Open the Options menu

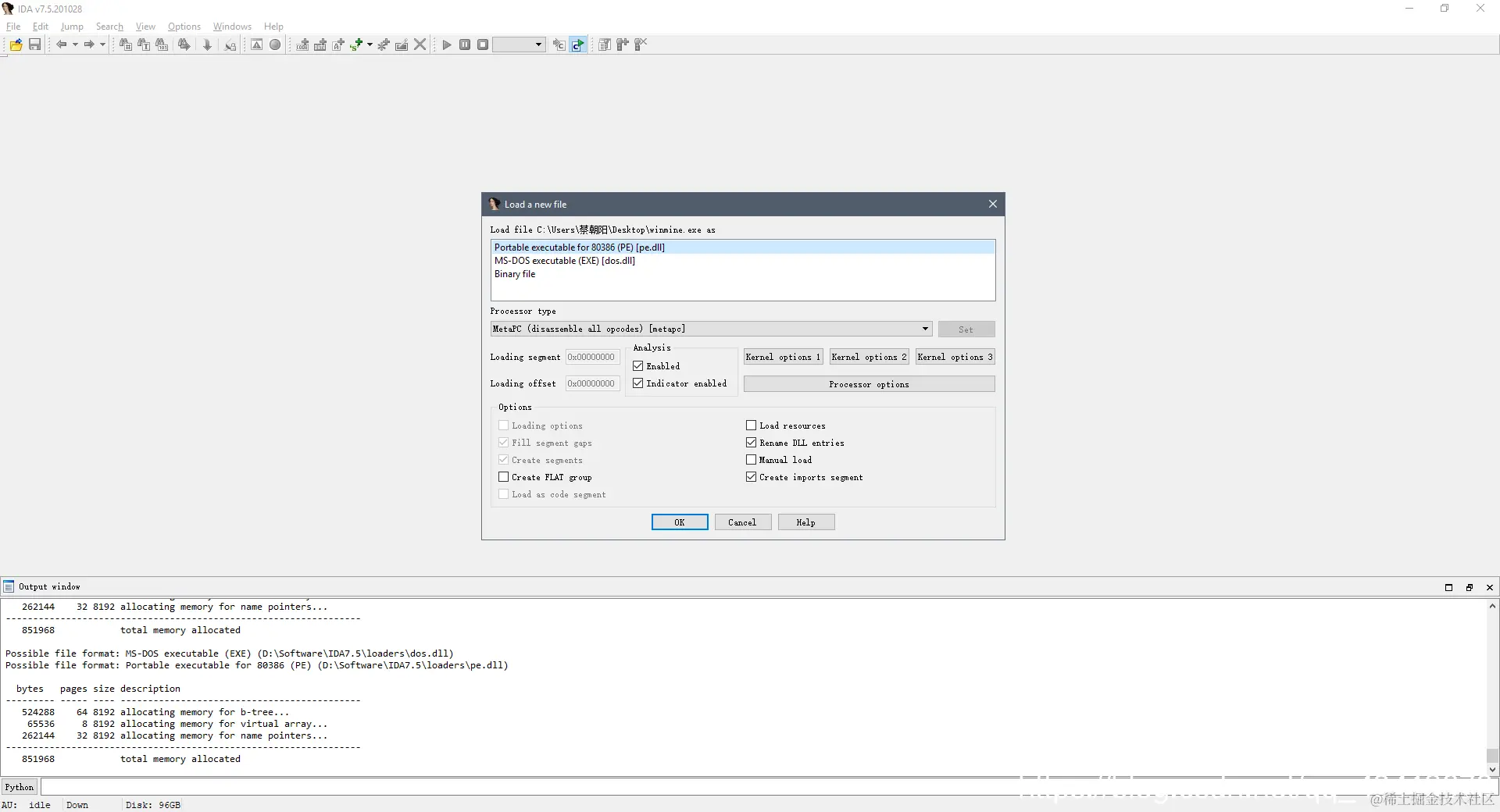click(184, 27)
